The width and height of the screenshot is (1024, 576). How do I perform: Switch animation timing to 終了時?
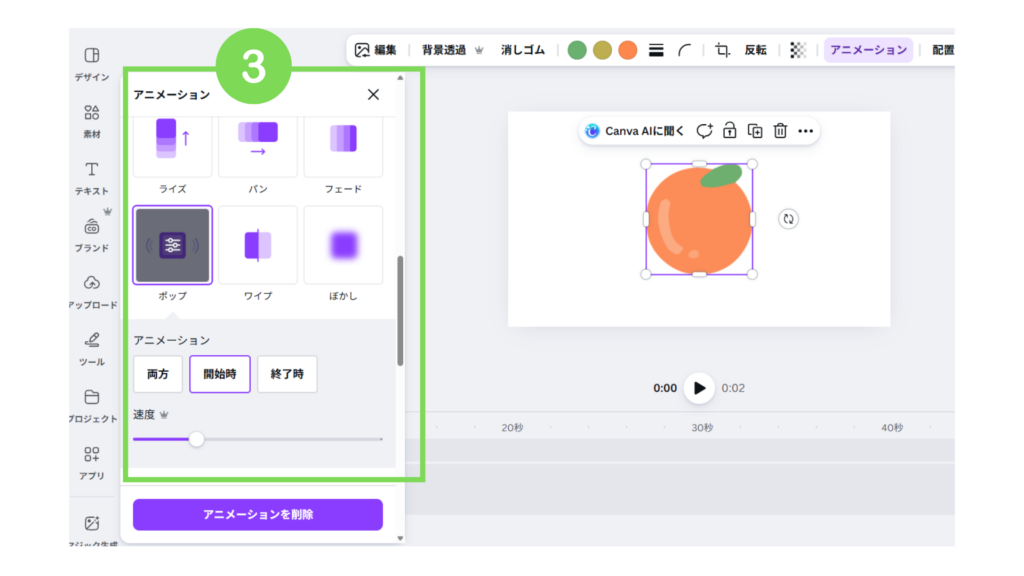tap(287, 374)
